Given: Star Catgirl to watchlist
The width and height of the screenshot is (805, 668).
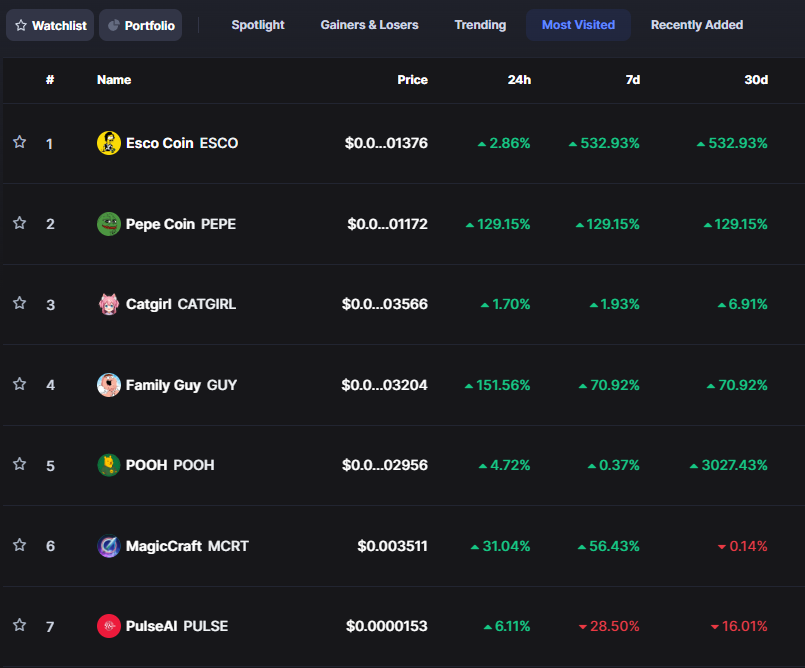Looking at the screenshot, I should click(20, 303).
